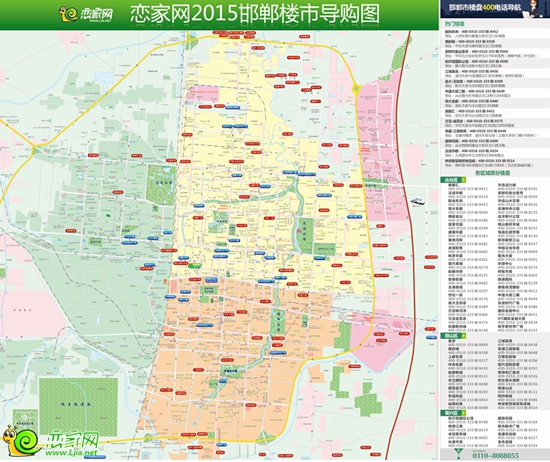Click the large green 赵王城遗址 square area
The image size is (550, 462).
pyautogui.click(x=78, y=407)
